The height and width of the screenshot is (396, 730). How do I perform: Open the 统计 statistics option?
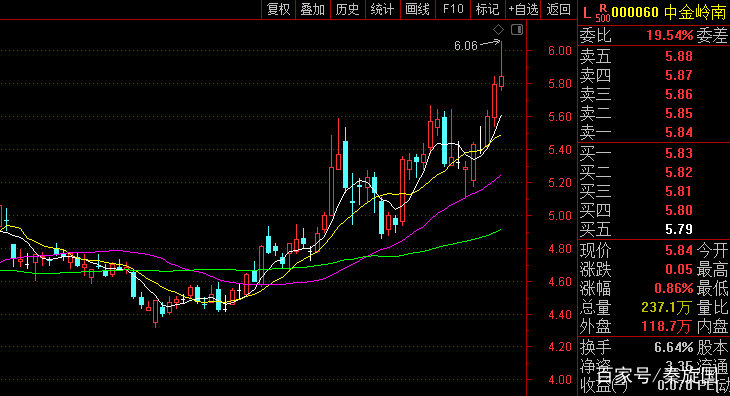(382, 9)
